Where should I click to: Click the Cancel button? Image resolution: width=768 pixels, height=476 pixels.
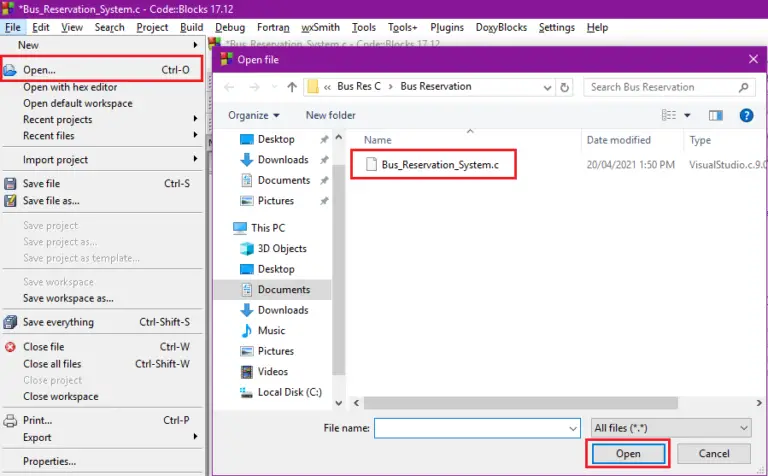point(714,454)
